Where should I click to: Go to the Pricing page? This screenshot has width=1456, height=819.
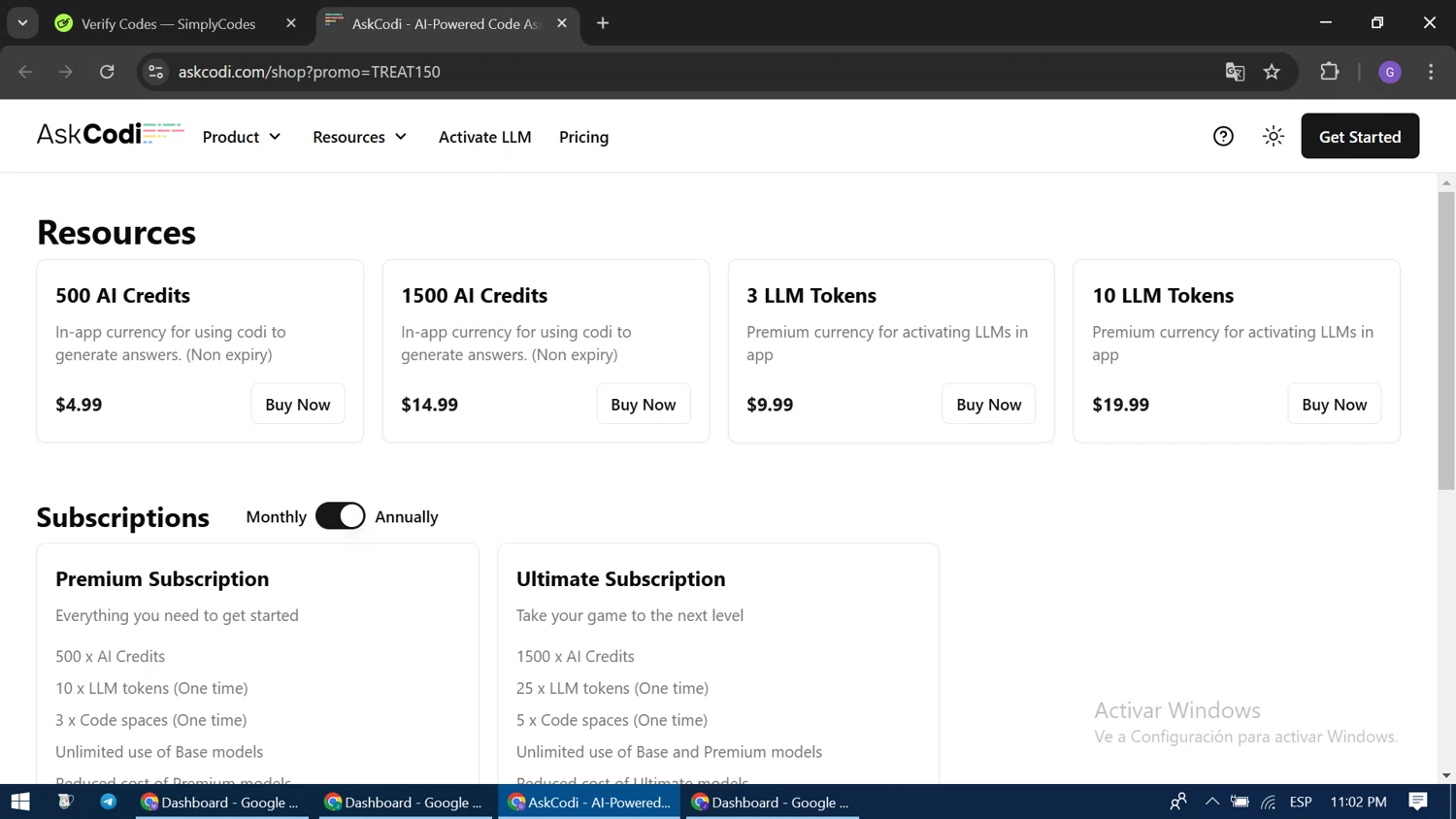[583, 137]
